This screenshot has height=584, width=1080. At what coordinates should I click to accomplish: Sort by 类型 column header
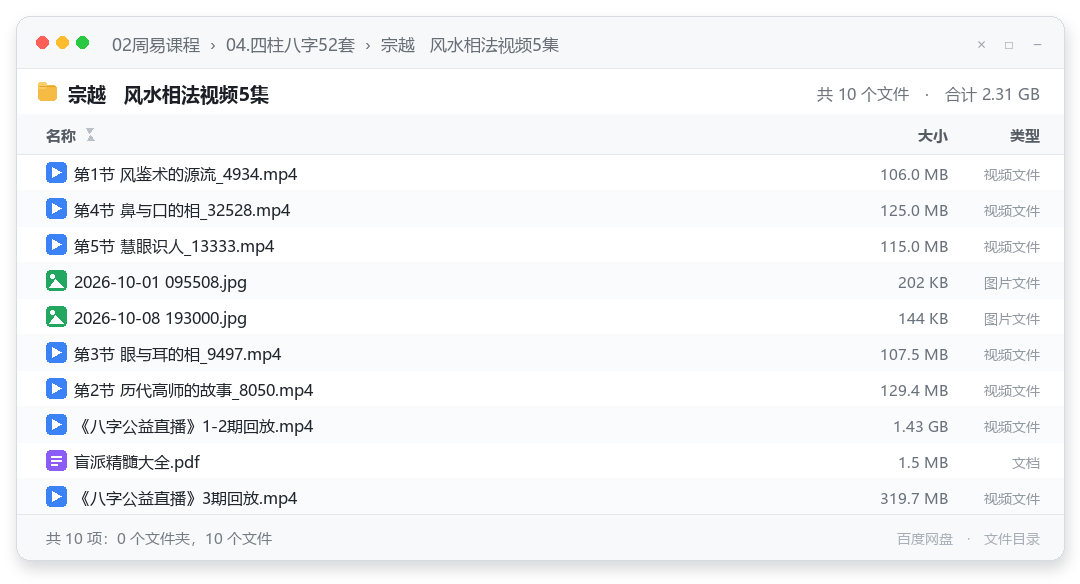(1025, 136)
